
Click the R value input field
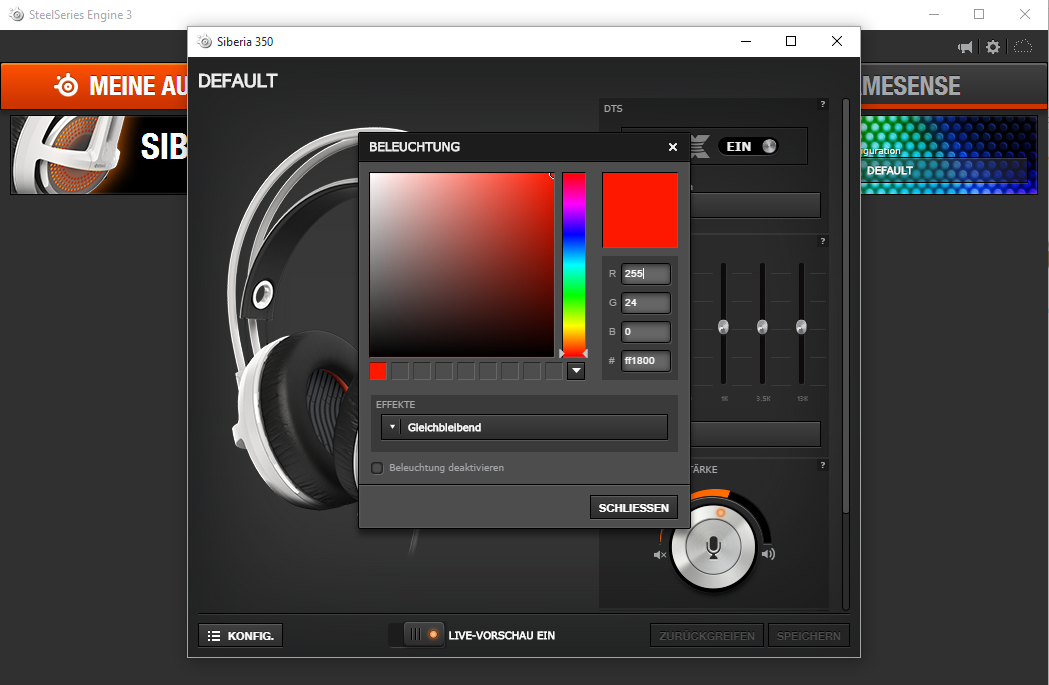point(646,274)
